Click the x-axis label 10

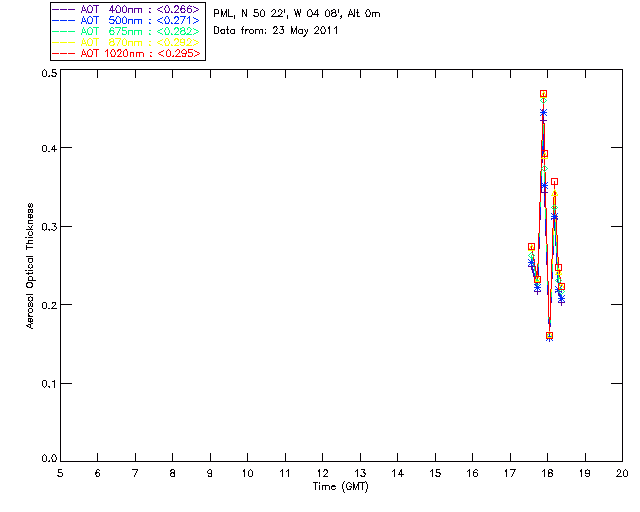(247, 473)
